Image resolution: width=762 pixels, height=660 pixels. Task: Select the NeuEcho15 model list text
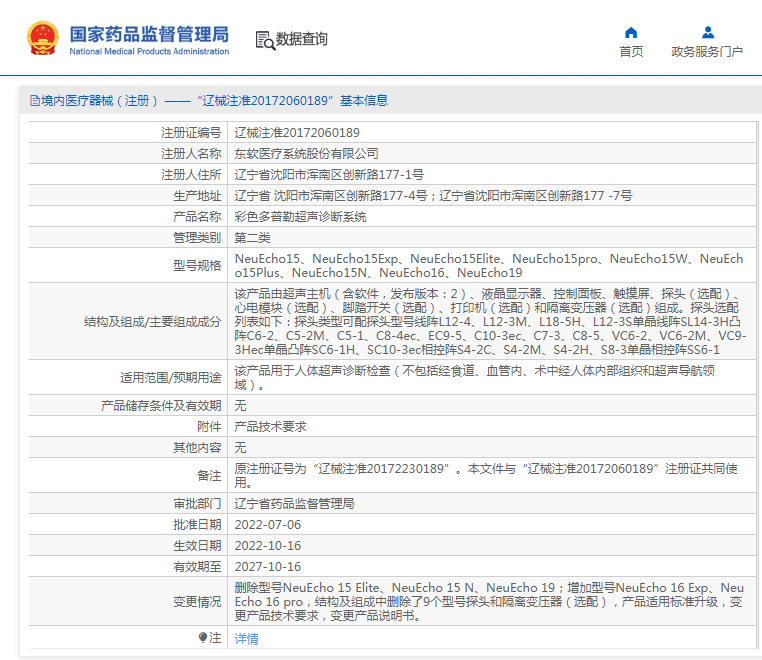pyautogui.click(x=489, y=265)
